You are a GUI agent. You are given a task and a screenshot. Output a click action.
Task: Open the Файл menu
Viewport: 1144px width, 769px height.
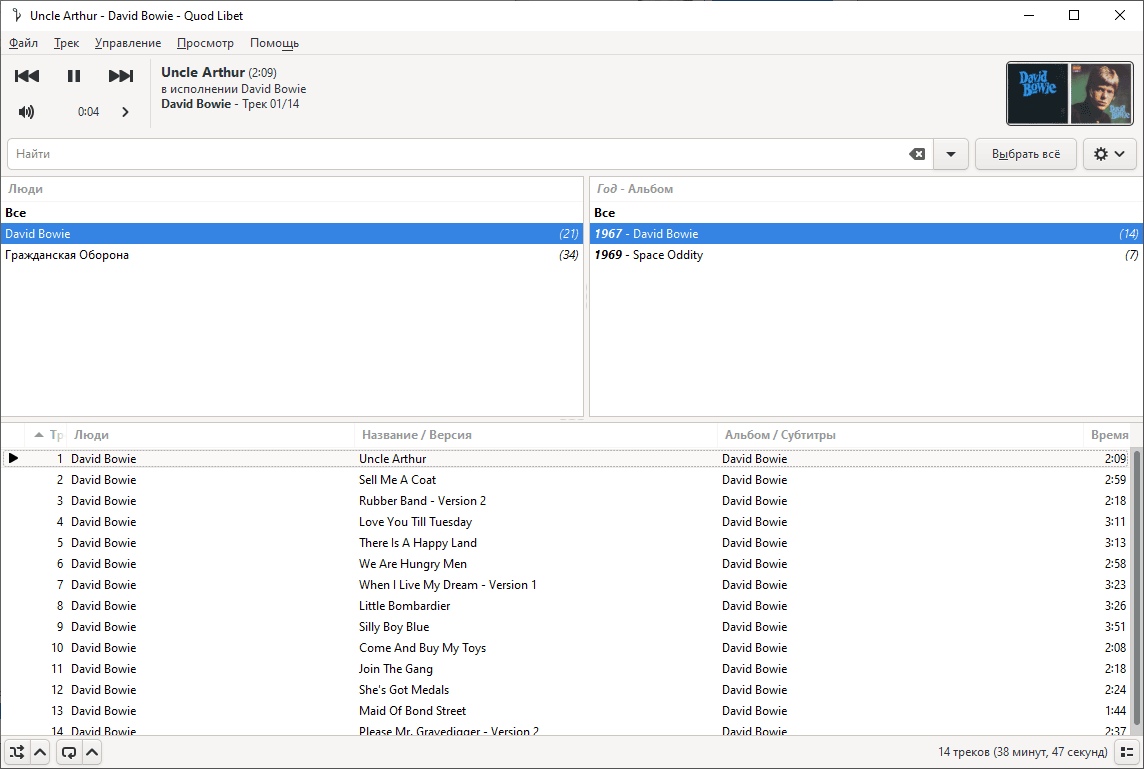coord(23,43)
